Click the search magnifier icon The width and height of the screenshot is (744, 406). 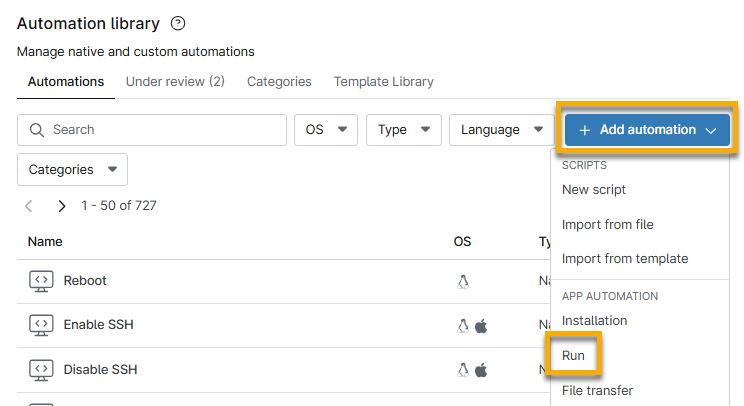[37, 130]
